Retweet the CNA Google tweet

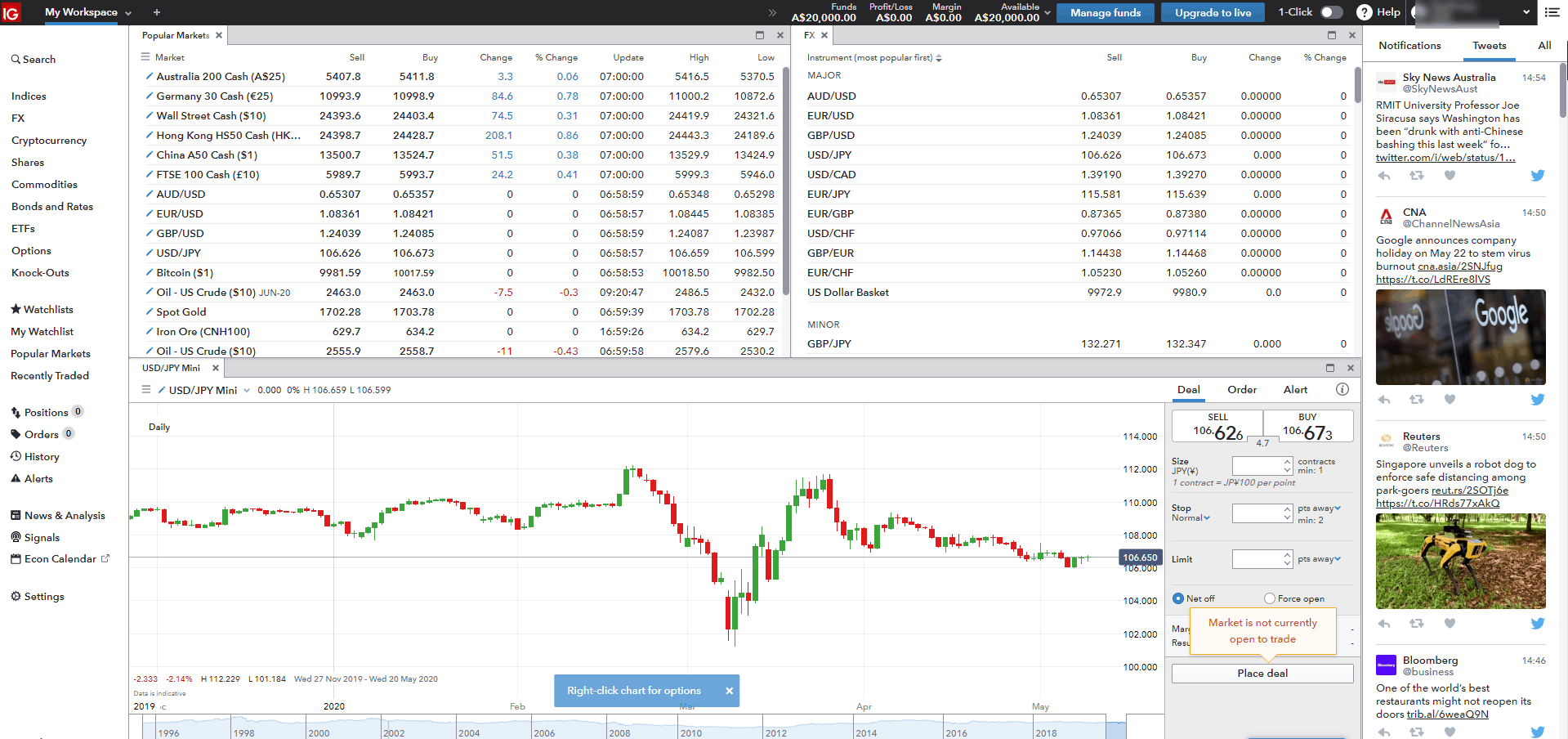1417,400
